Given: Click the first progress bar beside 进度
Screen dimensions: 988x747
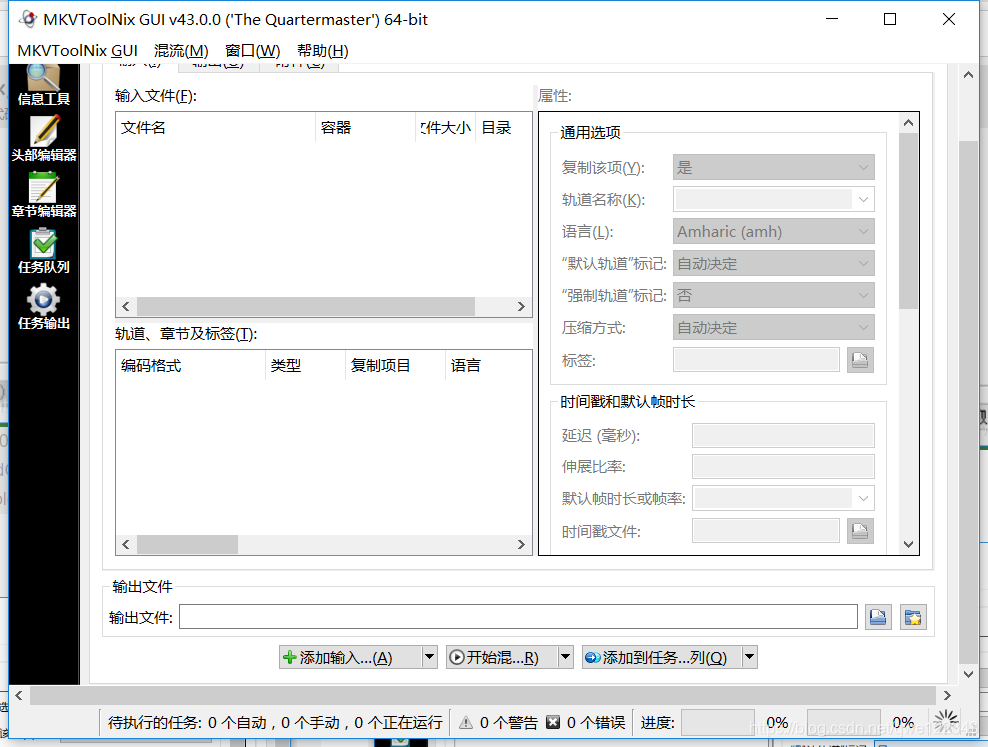Looking at the screenshot, I should pos(718,722).
